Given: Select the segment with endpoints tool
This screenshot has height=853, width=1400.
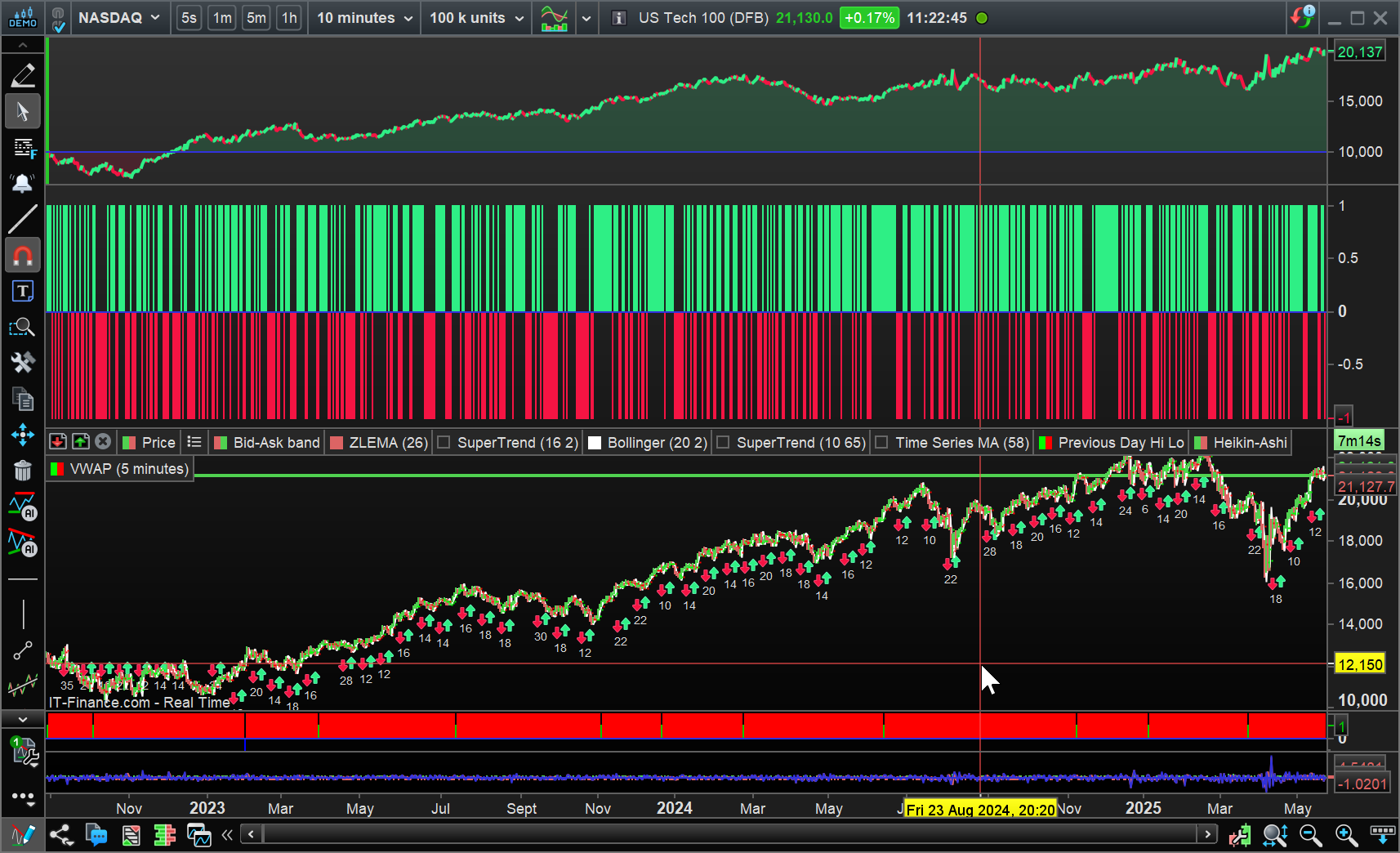Looking at the screenshot, I should coord(23,651).
